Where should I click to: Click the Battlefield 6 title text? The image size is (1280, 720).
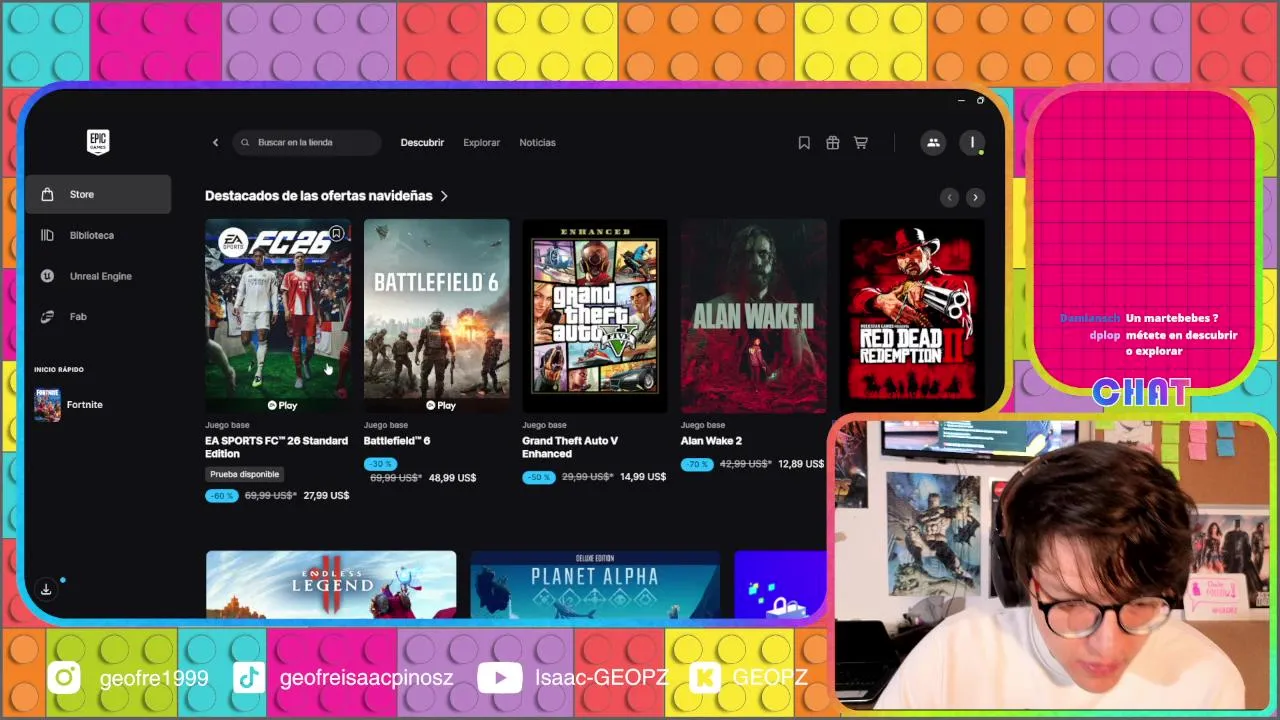pyautogui.click(x=397, y=441)
